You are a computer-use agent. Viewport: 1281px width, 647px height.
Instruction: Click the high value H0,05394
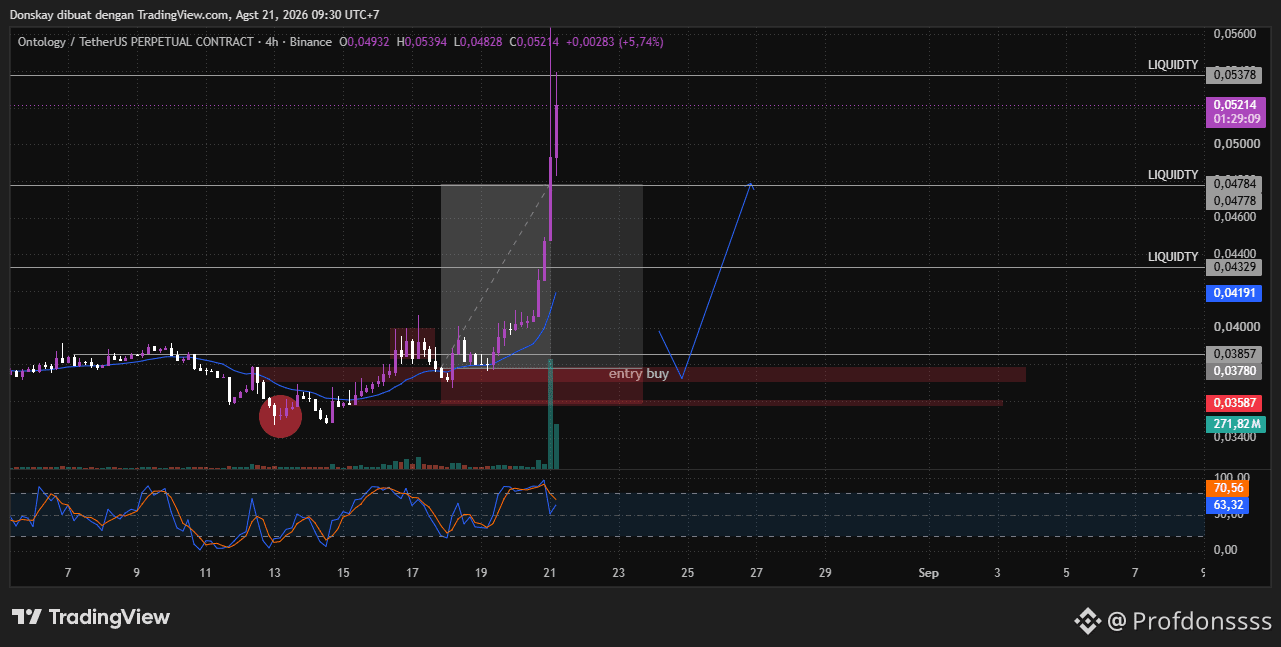click(x=423, y=42)
